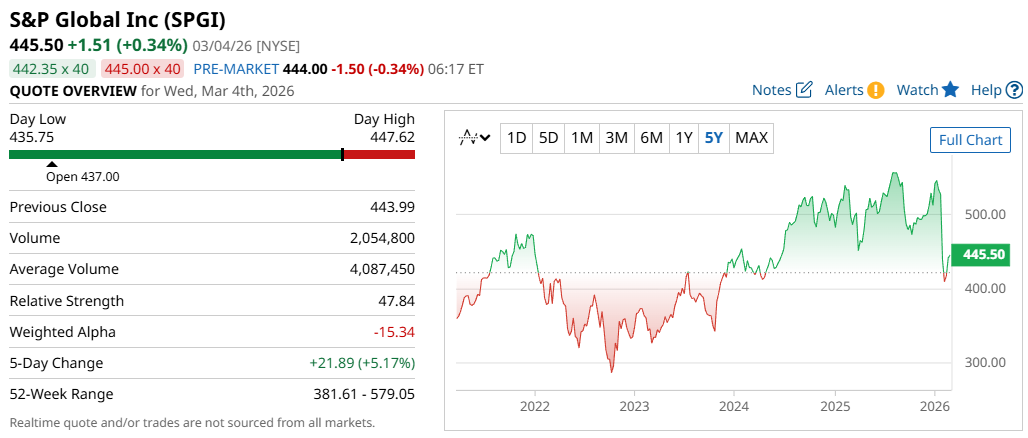Switch chart to 3M range
The image size is (1028, 438).
coord(617,138)
